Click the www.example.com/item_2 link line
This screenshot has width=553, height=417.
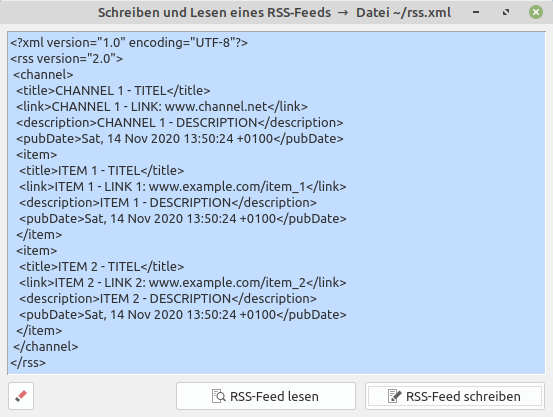(183, 283)
